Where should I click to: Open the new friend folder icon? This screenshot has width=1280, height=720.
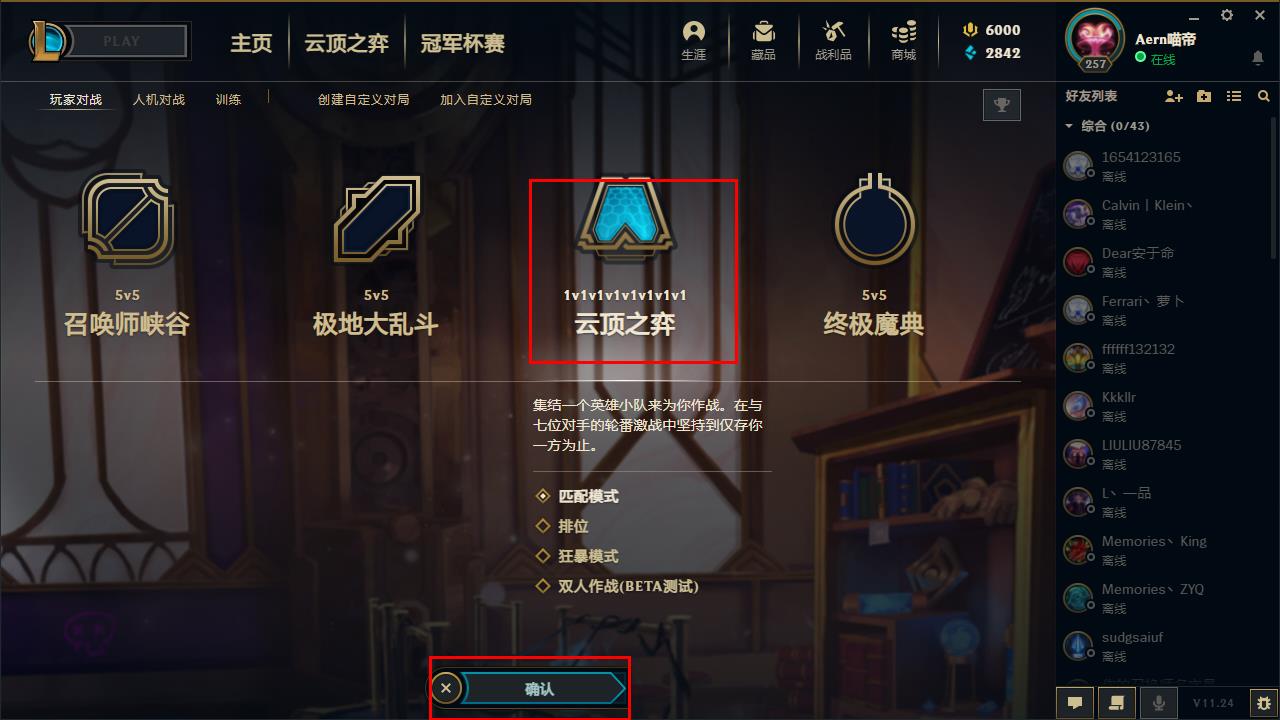click(1204, 96)
